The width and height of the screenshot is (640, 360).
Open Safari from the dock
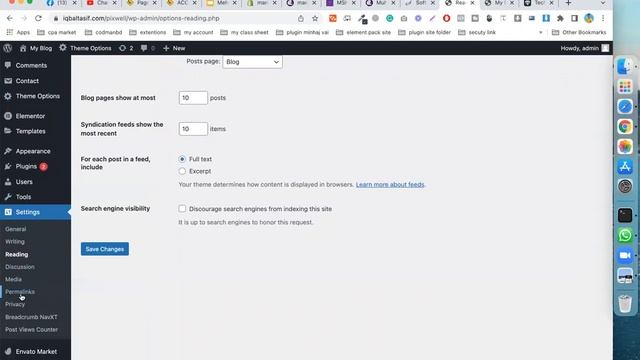(624, 107)
